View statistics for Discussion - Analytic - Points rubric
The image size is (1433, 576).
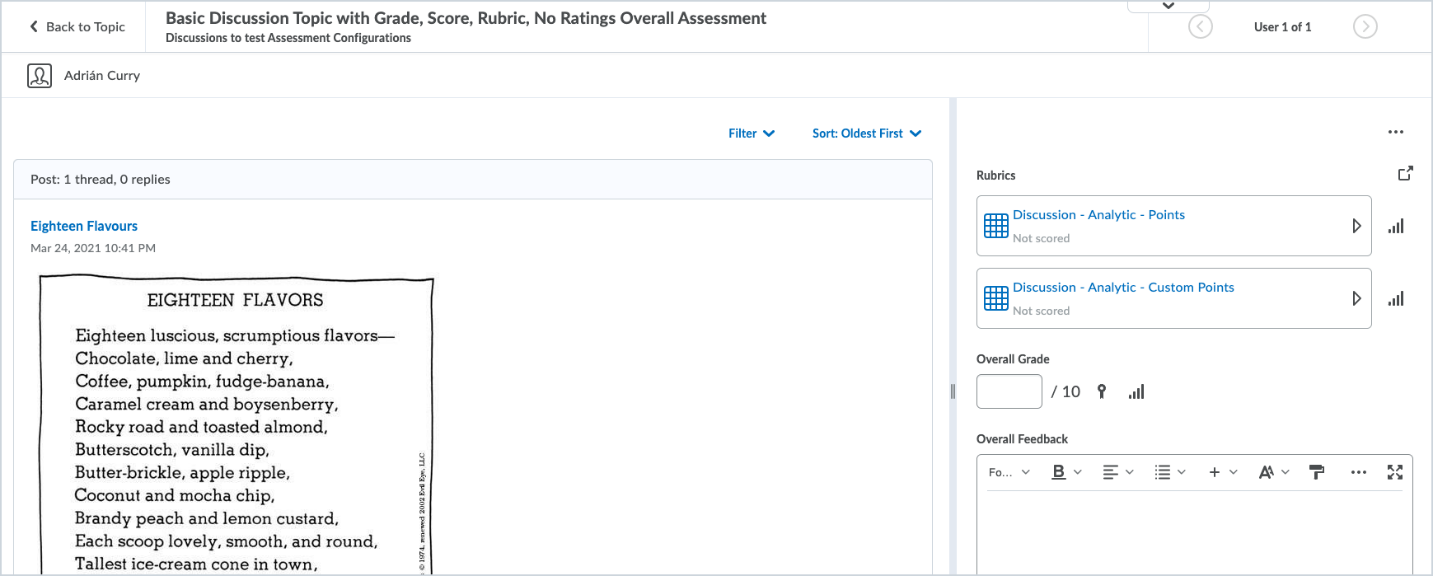coord(1396,225)
